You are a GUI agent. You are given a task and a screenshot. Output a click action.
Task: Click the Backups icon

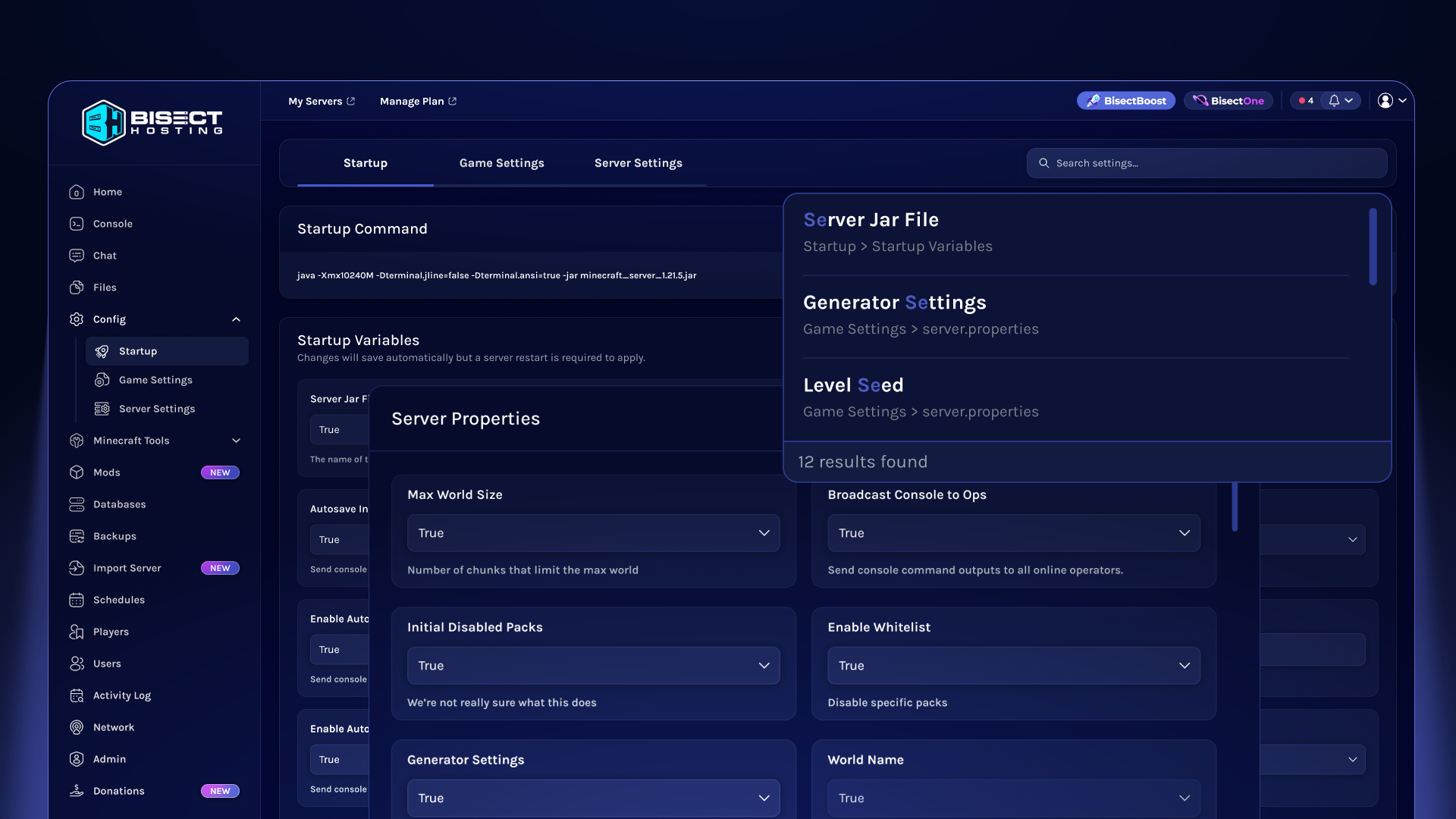(x=77, y=536)
